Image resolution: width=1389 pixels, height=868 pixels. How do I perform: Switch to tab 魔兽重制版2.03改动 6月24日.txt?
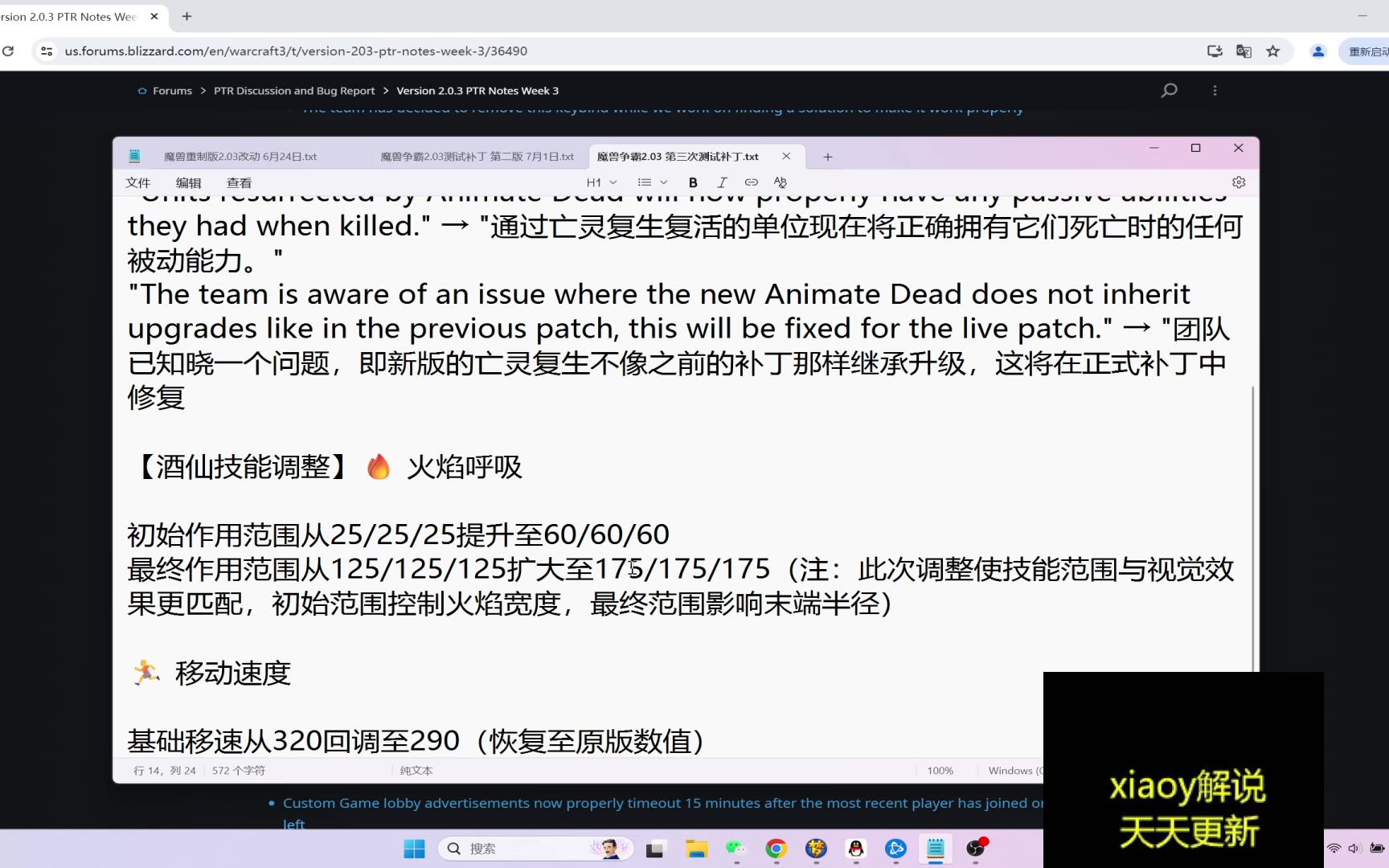pos(240,157)
